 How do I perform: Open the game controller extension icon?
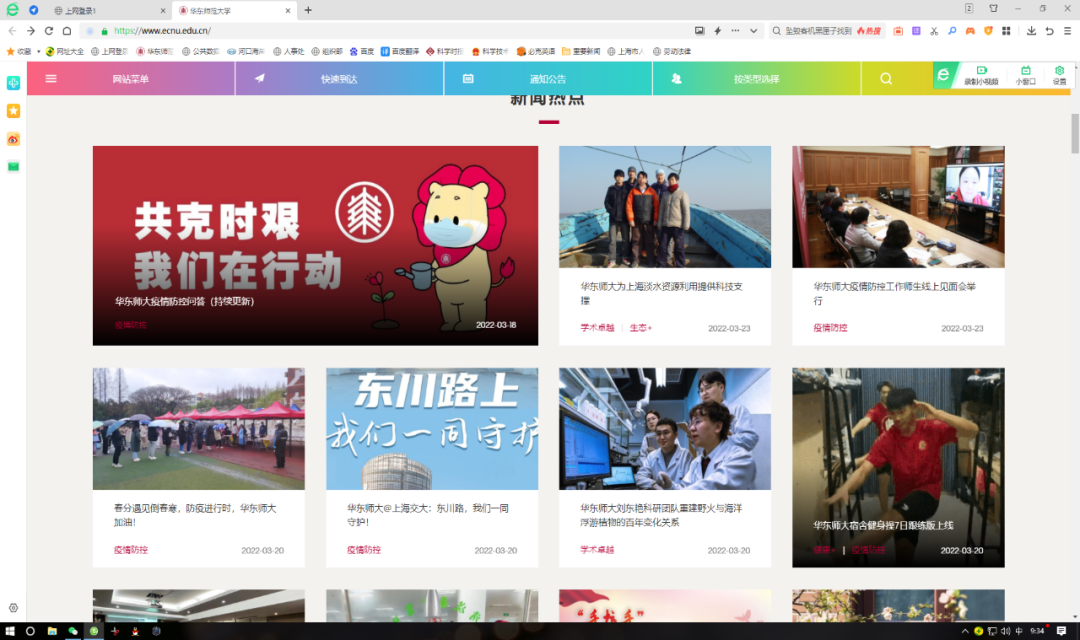coord(970,31)
